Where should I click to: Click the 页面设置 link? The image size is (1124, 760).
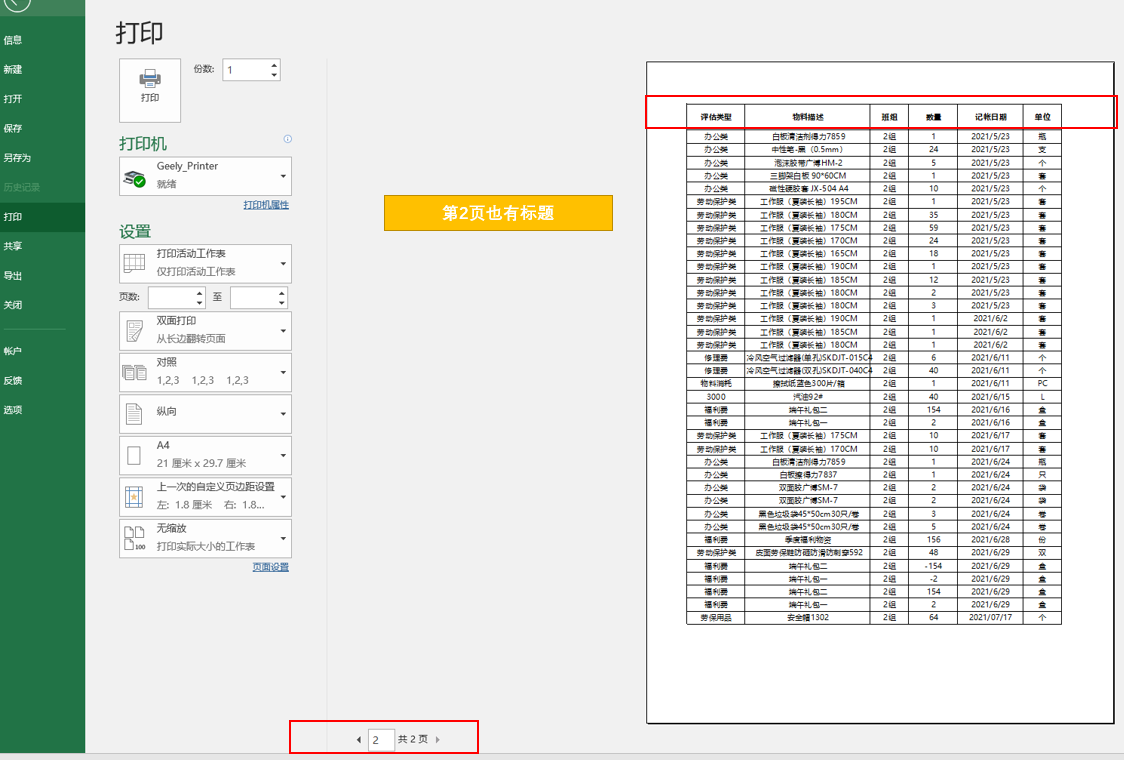270,567
